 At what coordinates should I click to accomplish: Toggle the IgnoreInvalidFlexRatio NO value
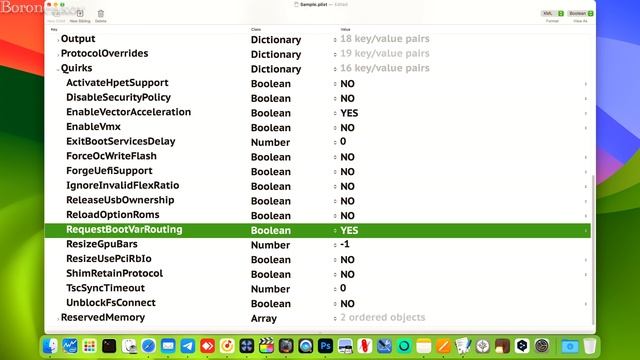coord(347,187)
